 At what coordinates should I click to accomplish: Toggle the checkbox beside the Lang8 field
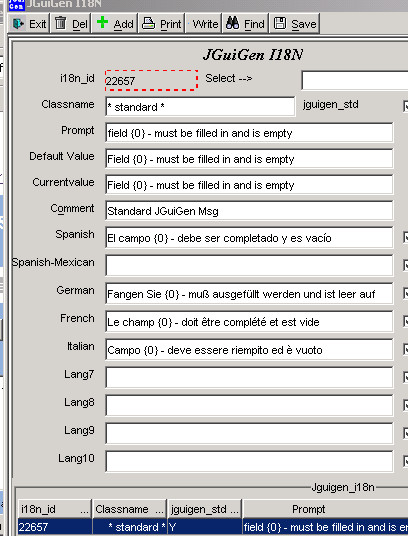coord(406,405)
